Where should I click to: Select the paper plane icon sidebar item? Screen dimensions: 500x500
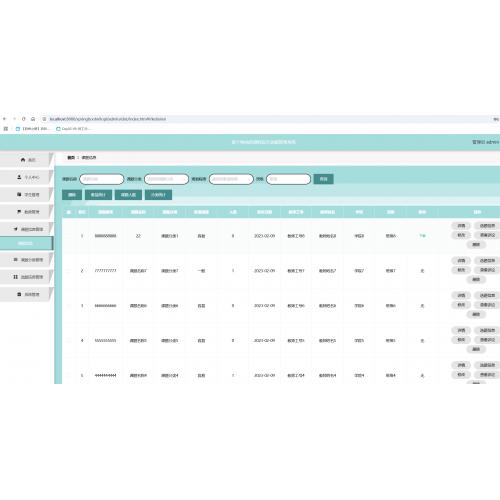[x=16, y=229]
